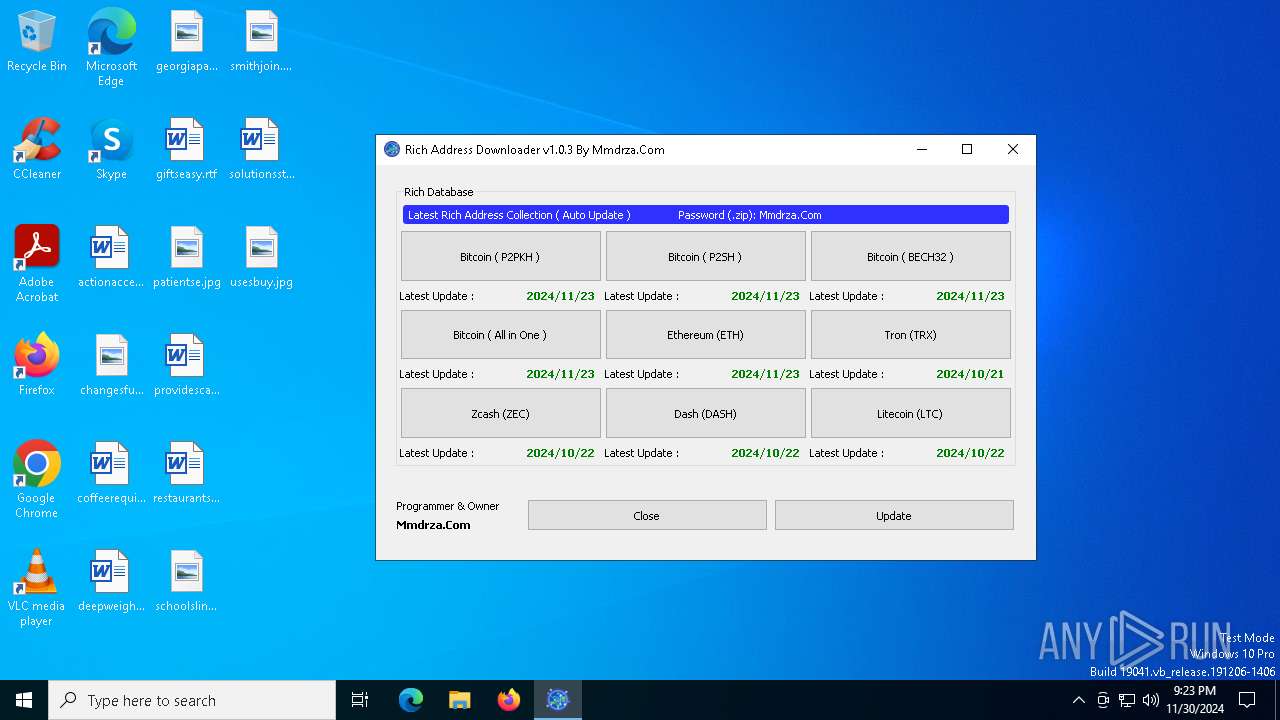Select the smithjoin... image file icon
This screenshot has height=720, width=1280.
tap(261, 42)
